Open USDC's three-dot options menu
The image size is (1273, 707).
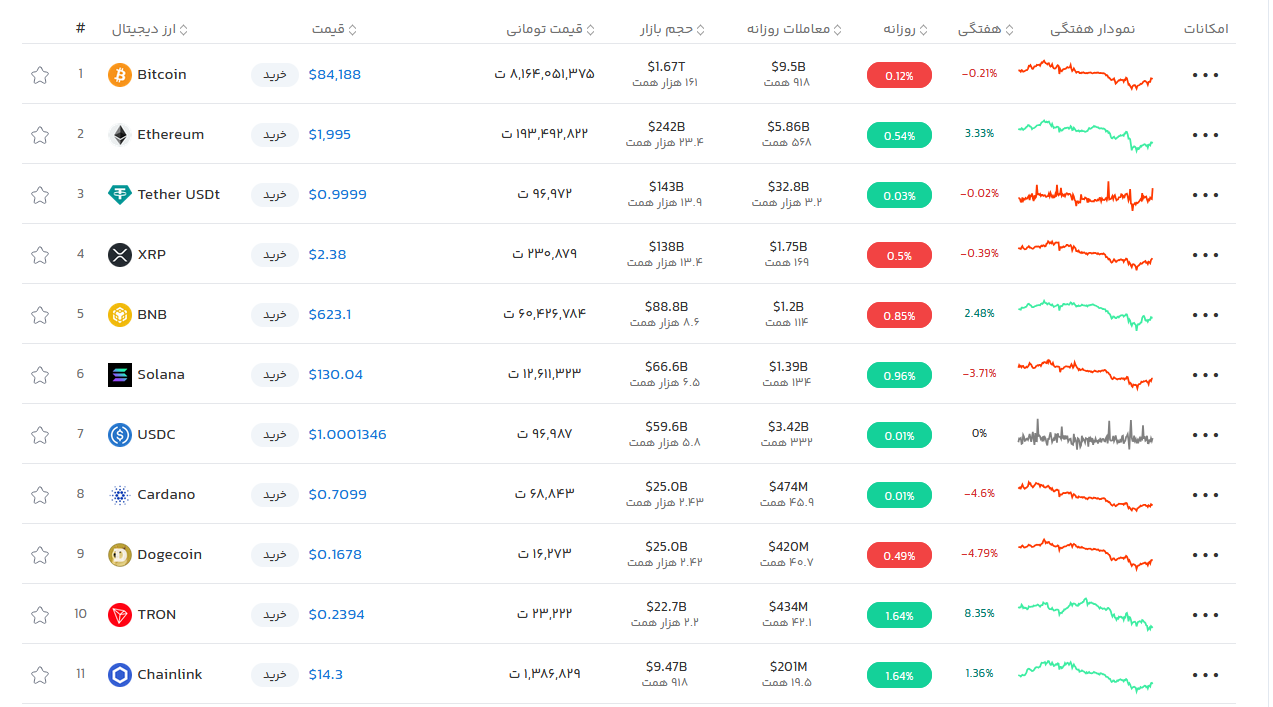[1206, 435]
